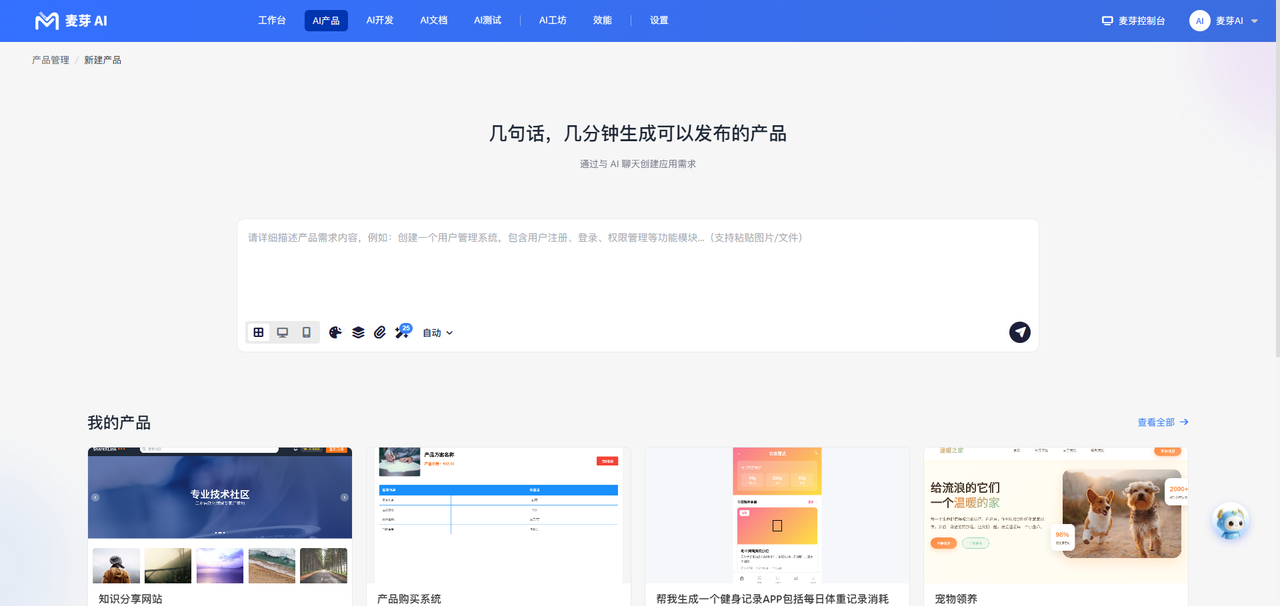This screenshot has height=606, width=1280.
Task: Click the paperclip attachment icon
Action: tap(380, 332)
